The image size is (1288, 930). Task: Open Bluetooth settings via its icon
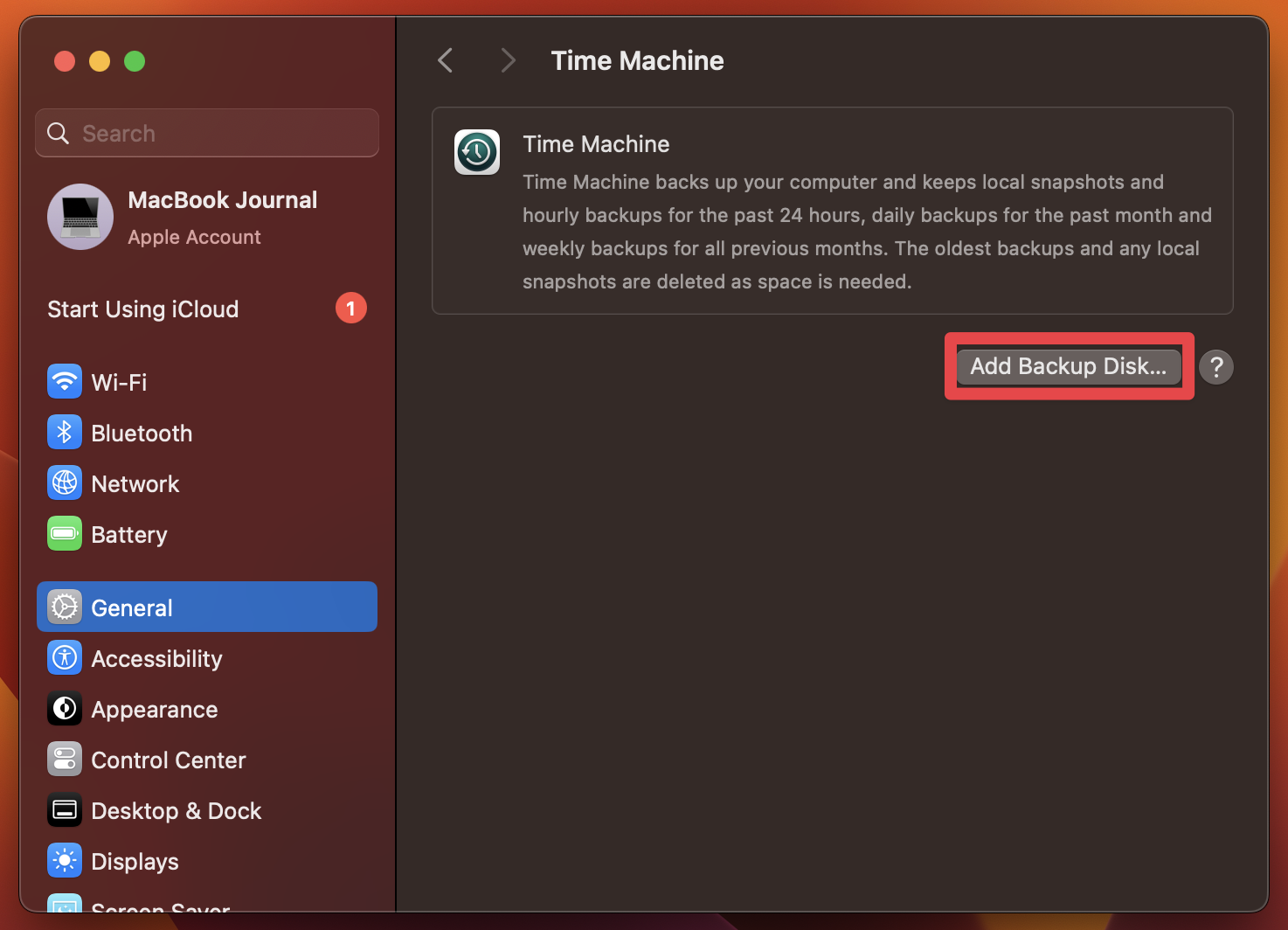pyautogui.click(x=65, y=432)
